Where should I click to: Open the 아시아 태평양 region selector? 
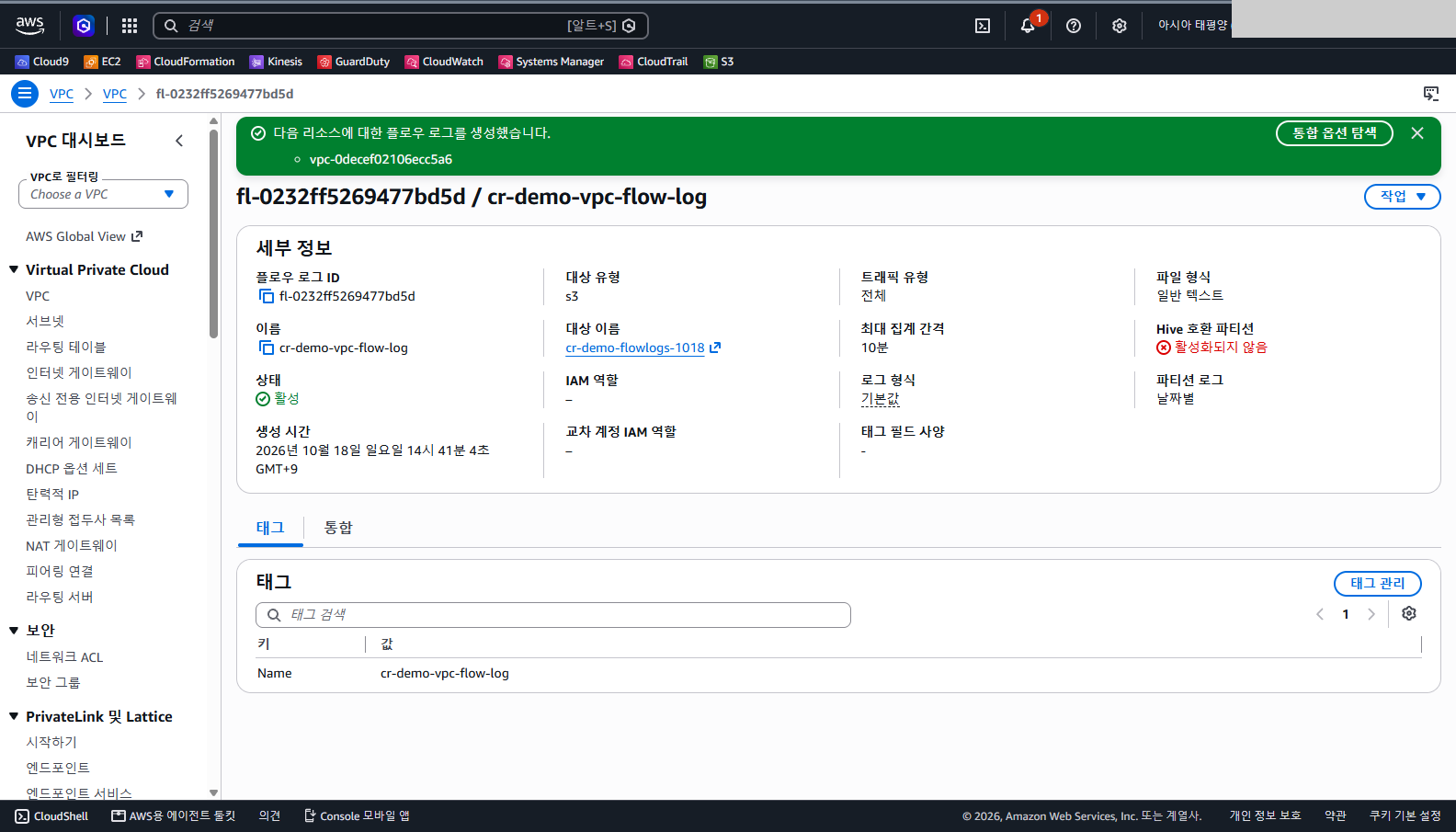pyautogui.click(x=1192, y=26)
